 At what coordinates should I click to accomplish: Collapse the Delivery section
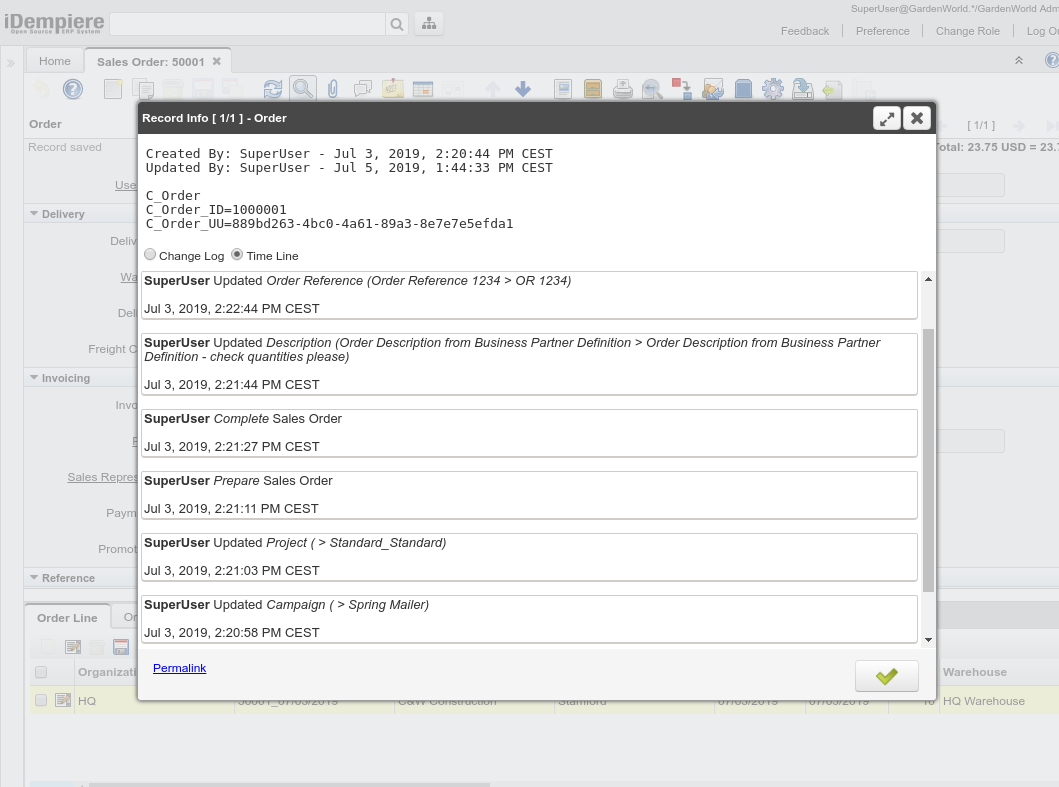click(x=33, y=213)
